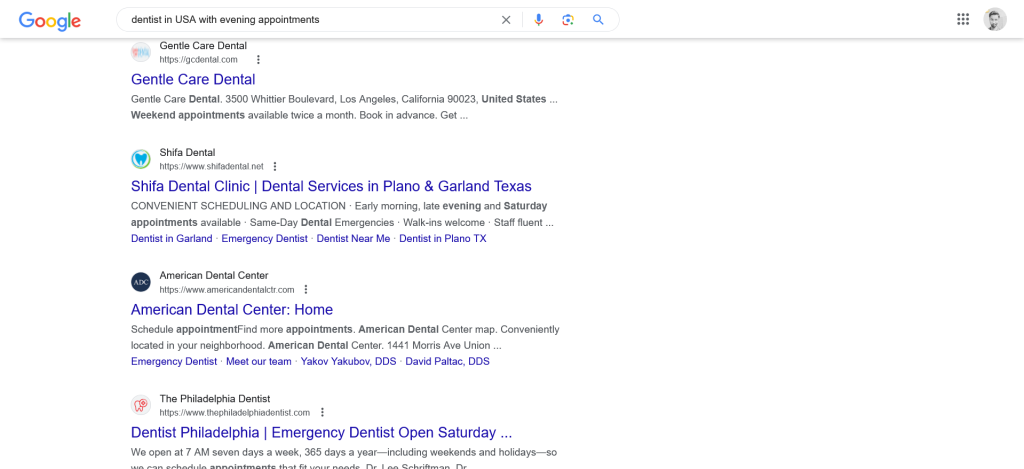Click the Shifa Dental site name
Screen dimensions: 1024x469
pos(187,152)
